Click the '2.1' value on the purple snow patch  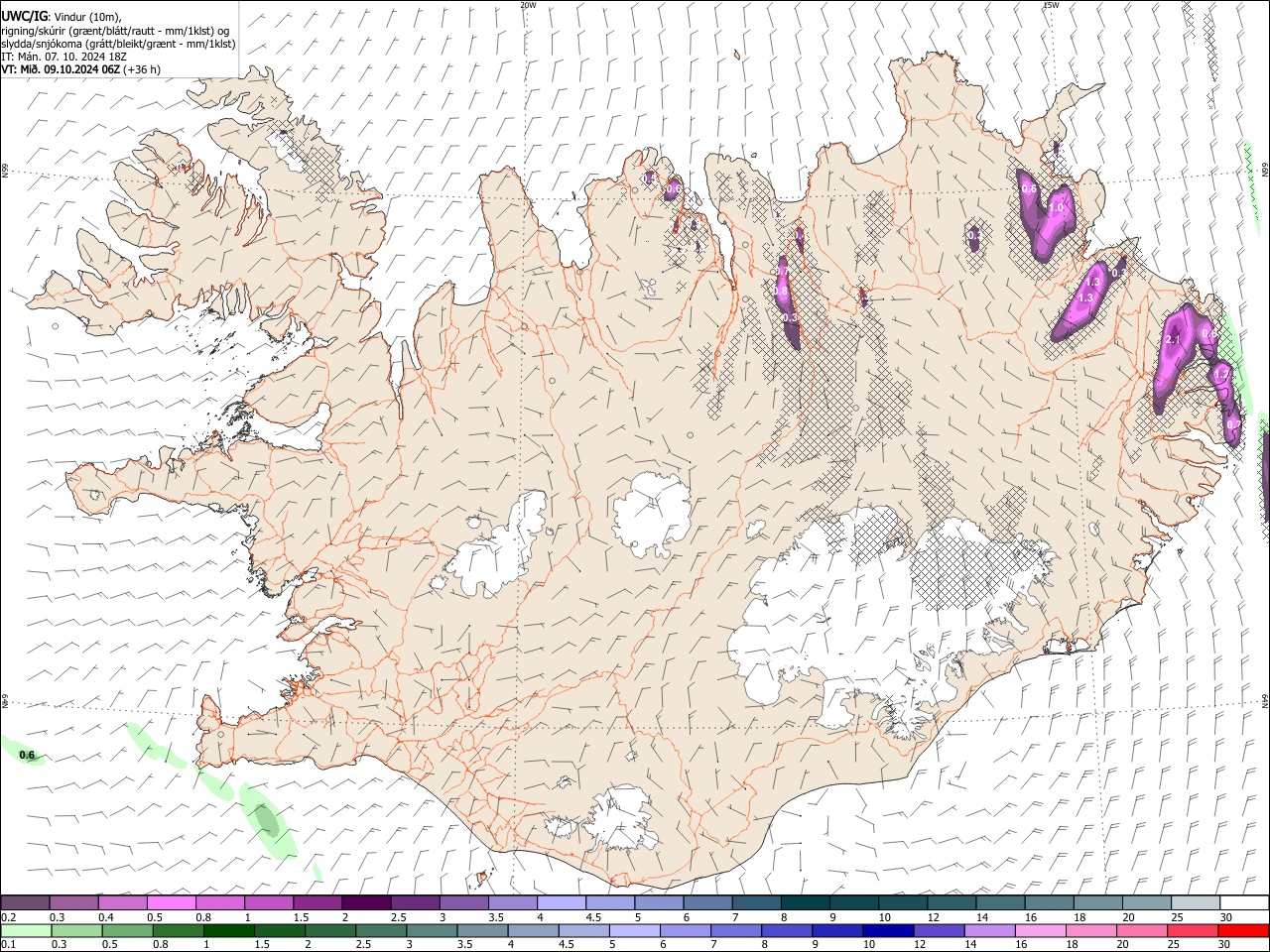[x=1173, y=340]
